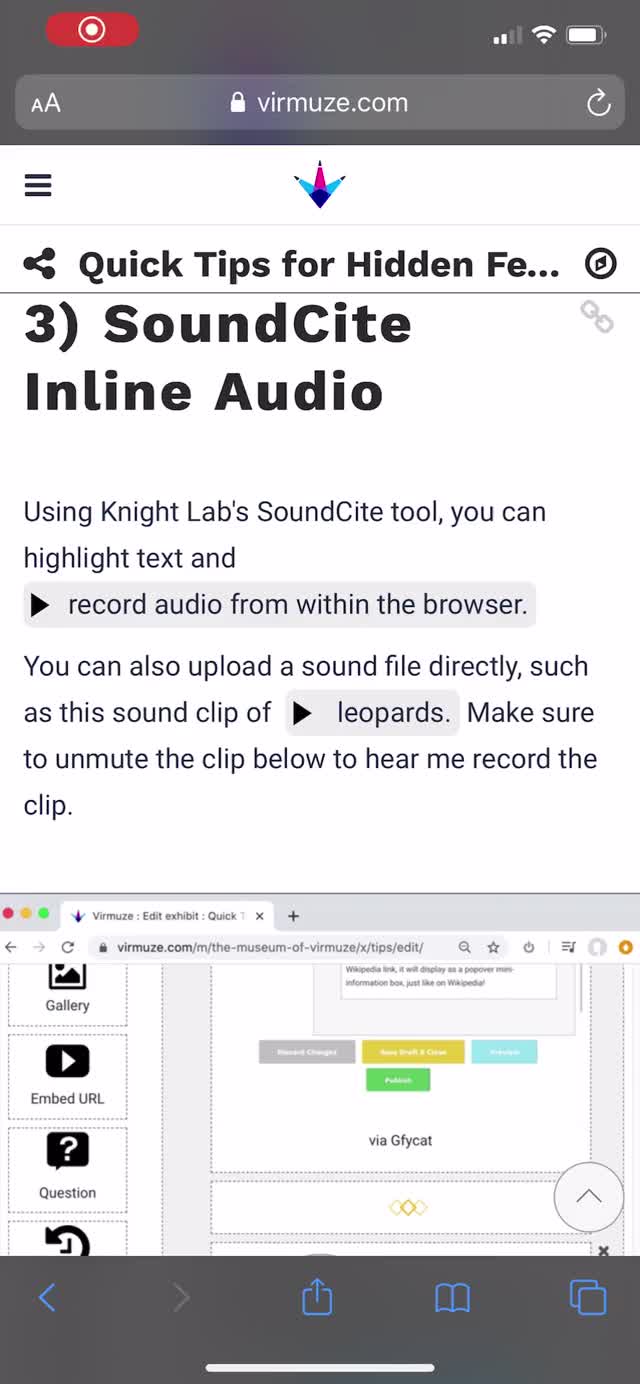
Task: Click the embedded browser's back arrow
Action: coord(10,947)
